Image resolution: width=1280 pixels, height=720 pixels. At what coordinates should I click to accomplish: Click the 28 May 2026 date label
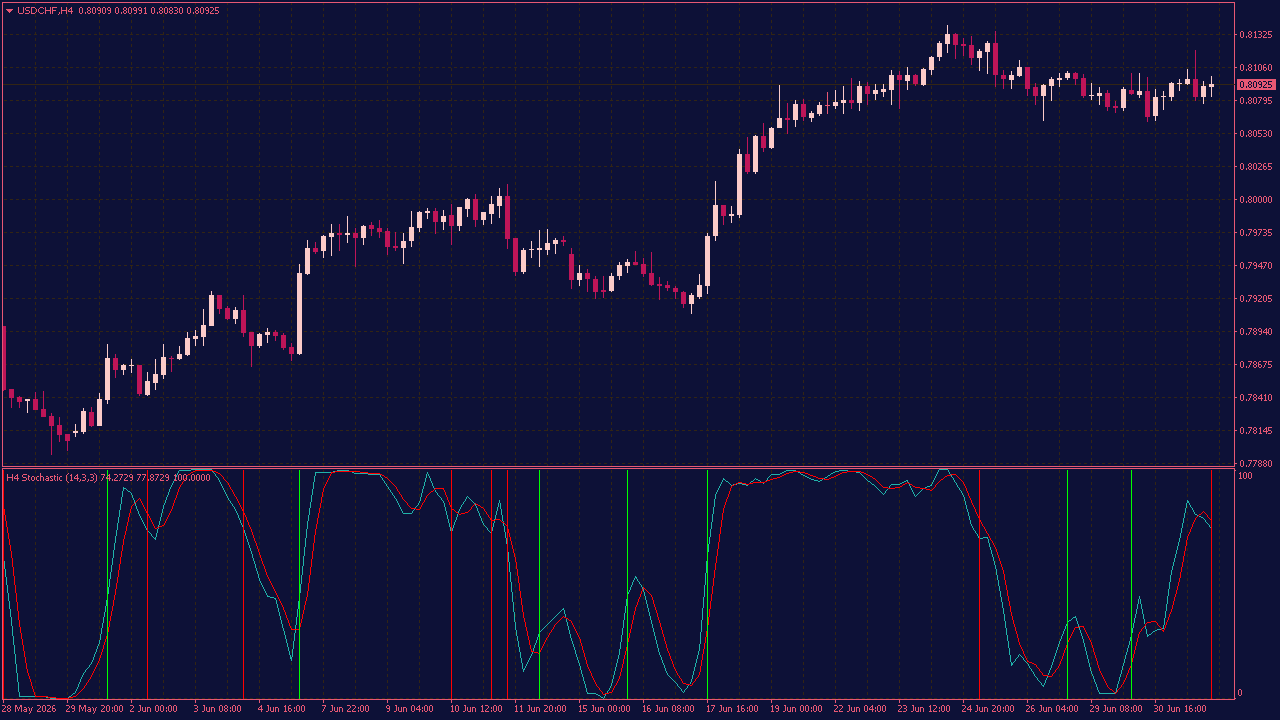(x=30, y=709)
